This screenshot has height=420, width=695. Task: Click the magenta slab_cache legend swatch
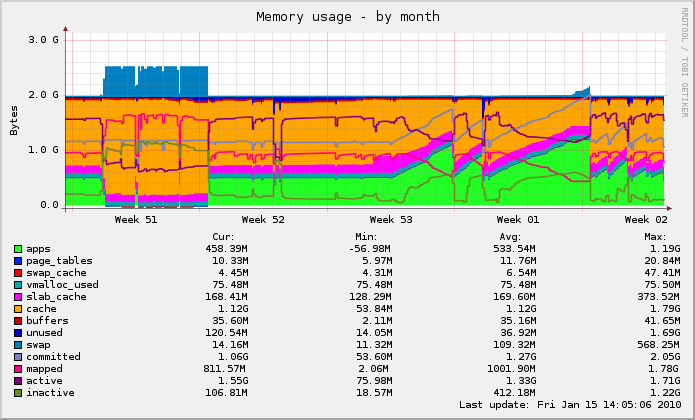[18, 297]
